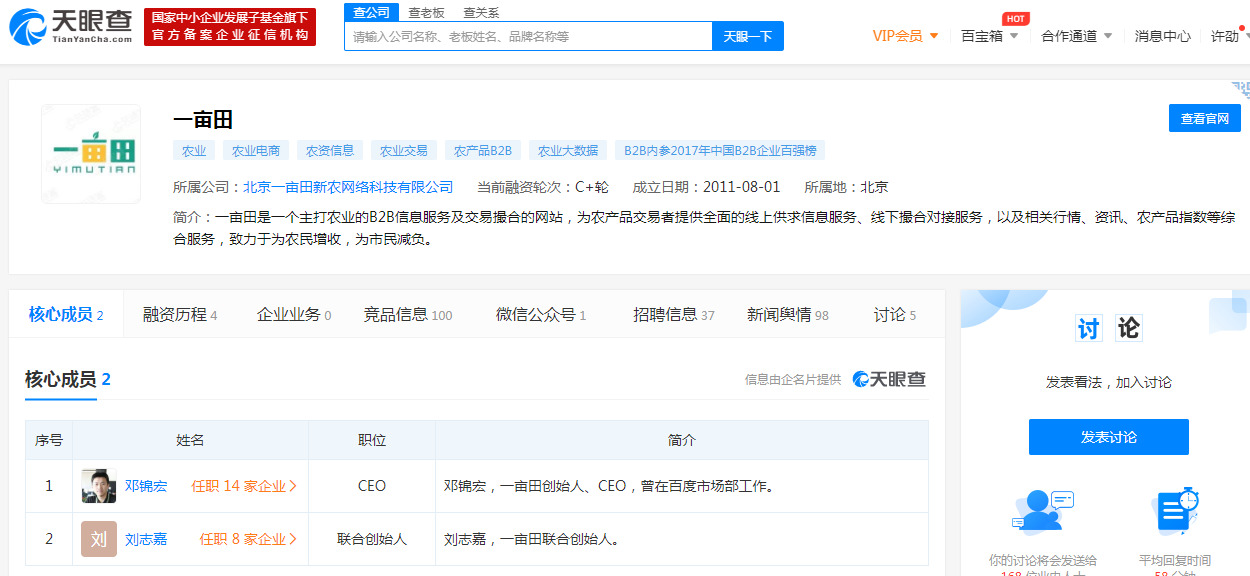Screen dimensions: 1250x576
Task: Open the 消息中心 link
Action: [x=1163, y=36]
